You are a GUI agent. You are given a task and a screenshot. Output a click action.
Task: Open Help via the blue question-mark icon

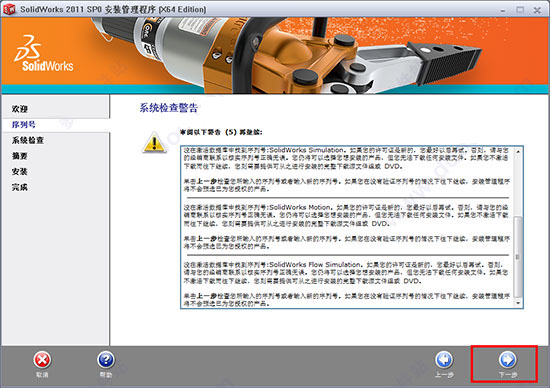106,360
